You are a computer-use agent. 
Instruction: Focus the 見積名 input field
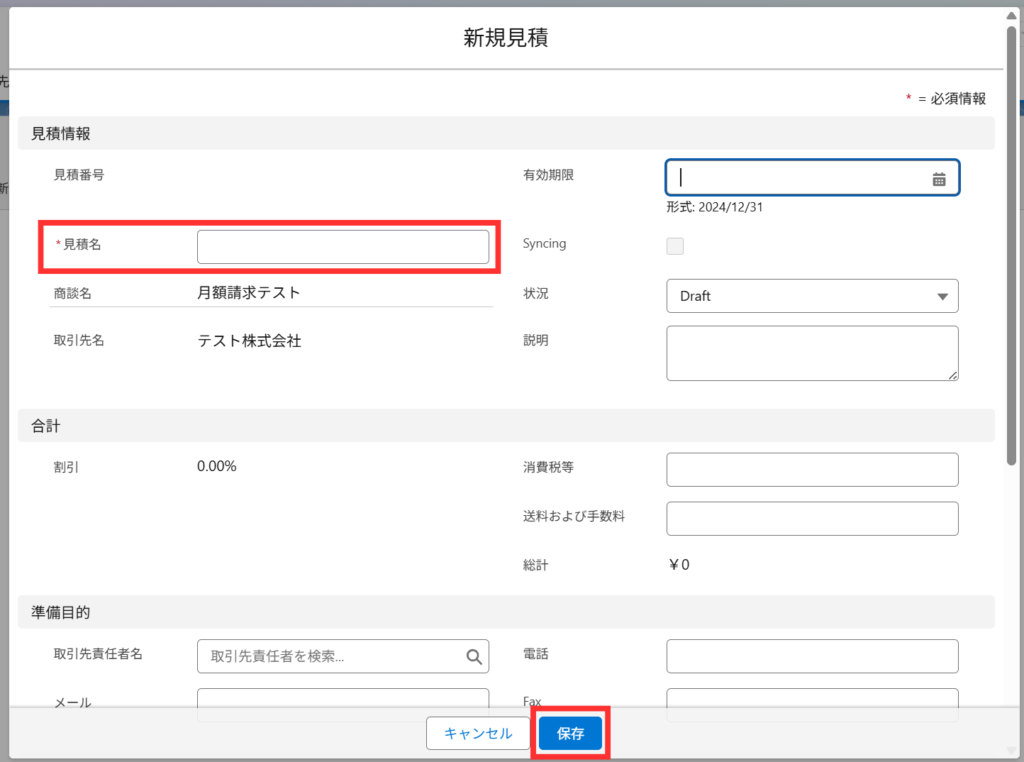tap(343, 247)
